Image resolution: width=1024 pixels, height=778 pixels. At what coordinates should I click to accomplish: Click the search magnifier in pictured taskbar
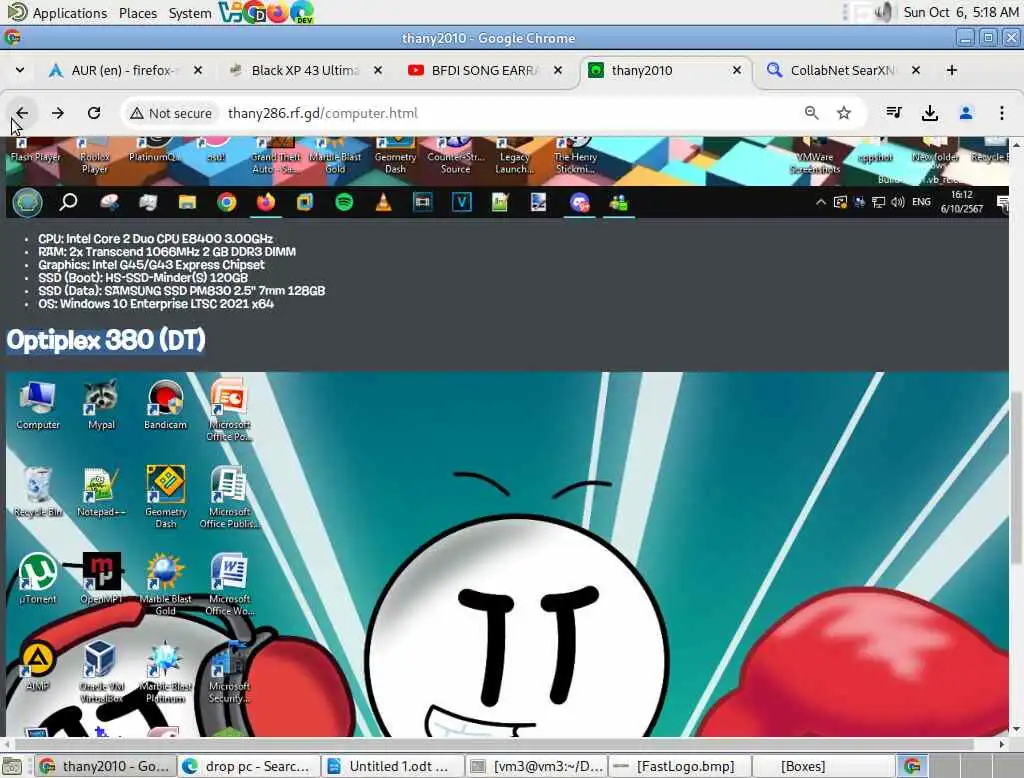[69, 203]
